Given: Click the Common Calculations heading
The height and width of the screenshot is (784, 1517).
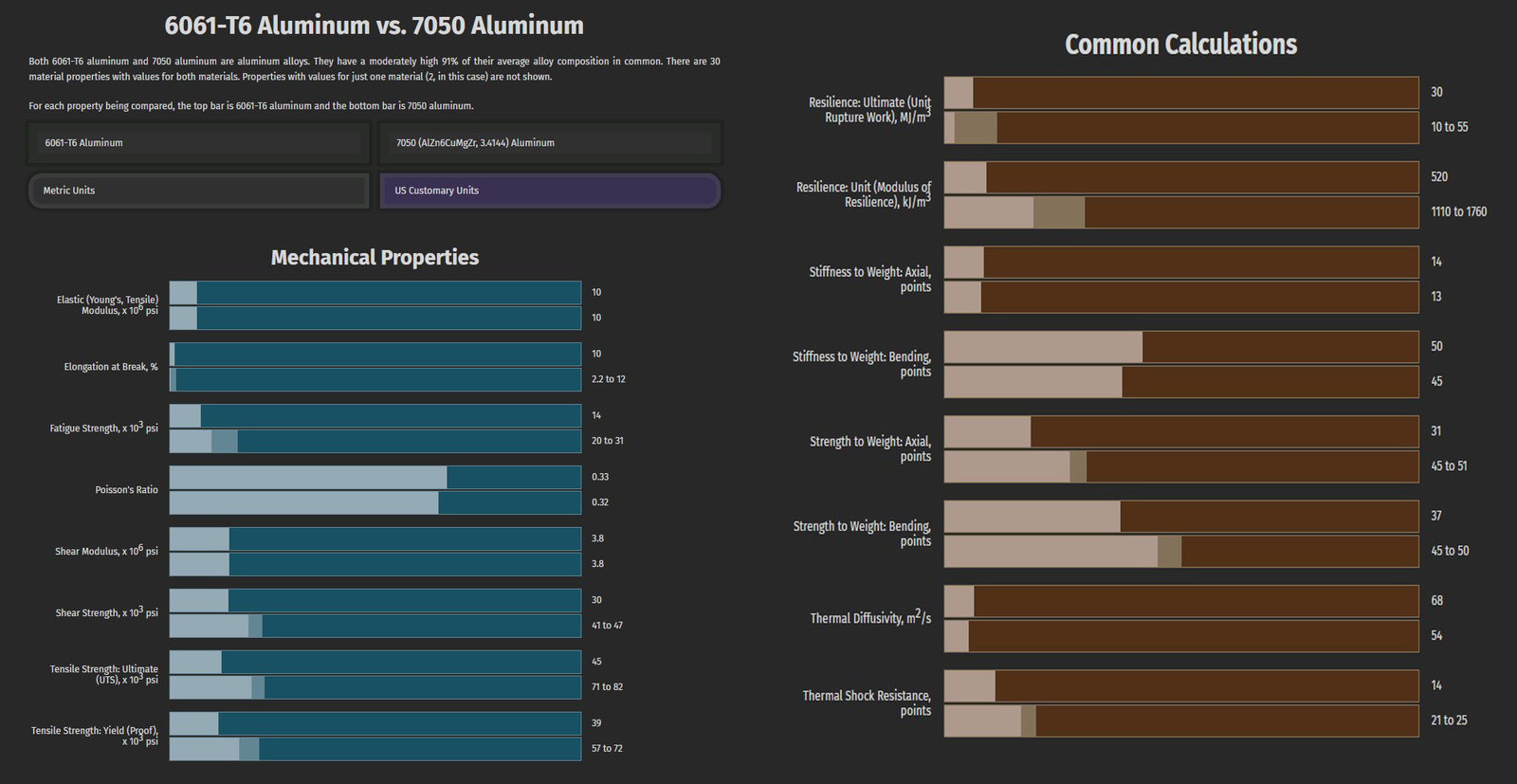Looking at the screenshot, I should tap(1180, 45).
